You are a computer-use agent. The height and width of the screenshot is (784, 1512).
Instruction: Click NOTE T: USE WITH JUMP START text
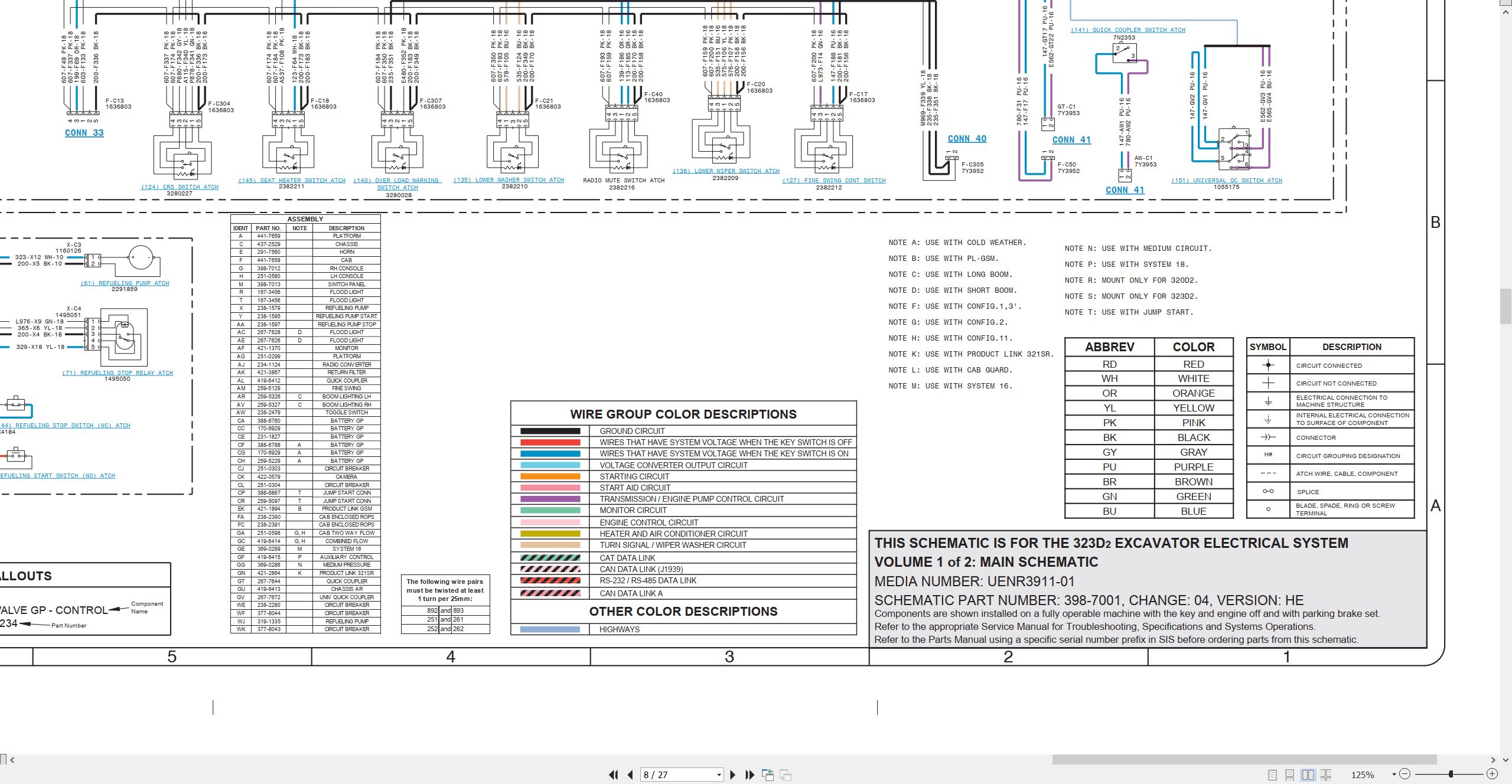point(1129,312)
